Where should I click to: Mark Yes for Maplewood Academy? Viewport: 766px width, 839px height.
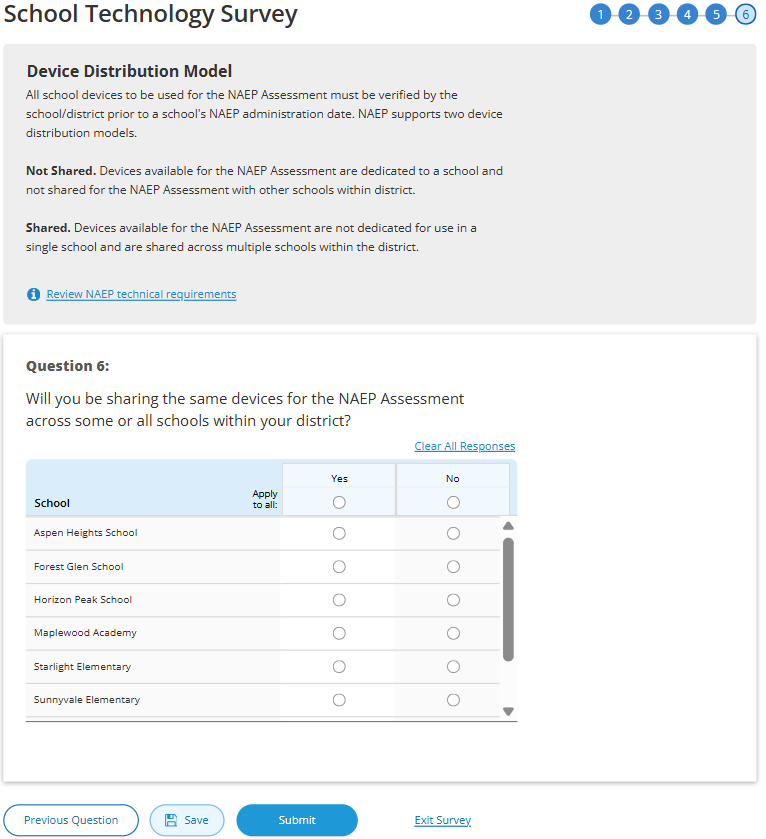click(x=339, y=633)
